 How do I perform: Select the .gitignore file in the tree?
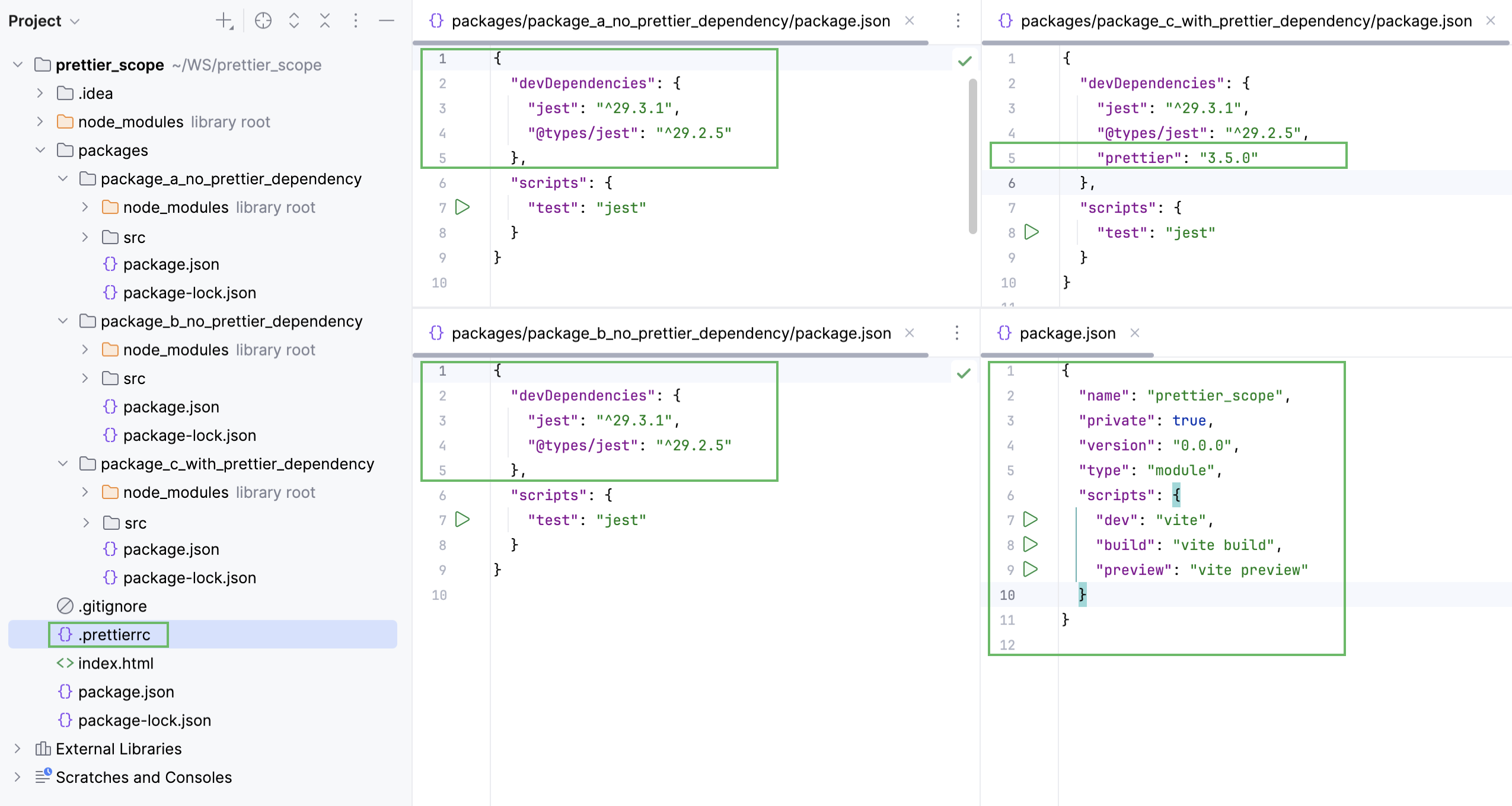pos(112,606)
